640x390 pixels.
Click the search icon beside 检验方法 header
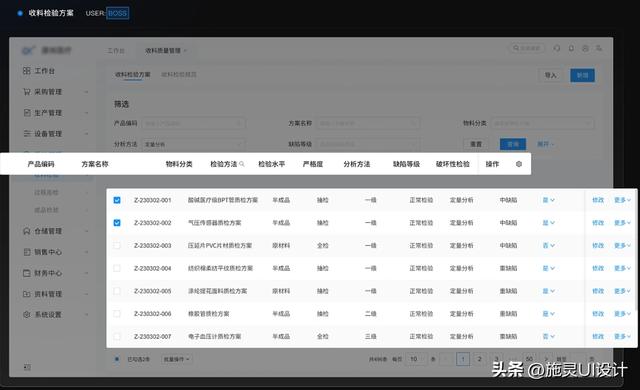[x=242, y=164]
